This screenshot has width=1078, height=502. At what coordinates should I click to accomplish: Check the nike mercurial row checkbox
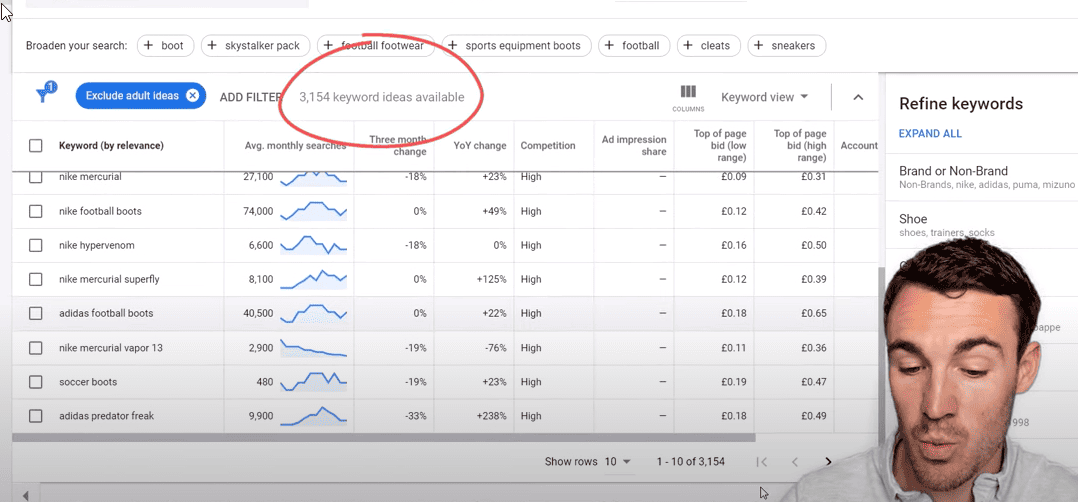click(36, 177)
